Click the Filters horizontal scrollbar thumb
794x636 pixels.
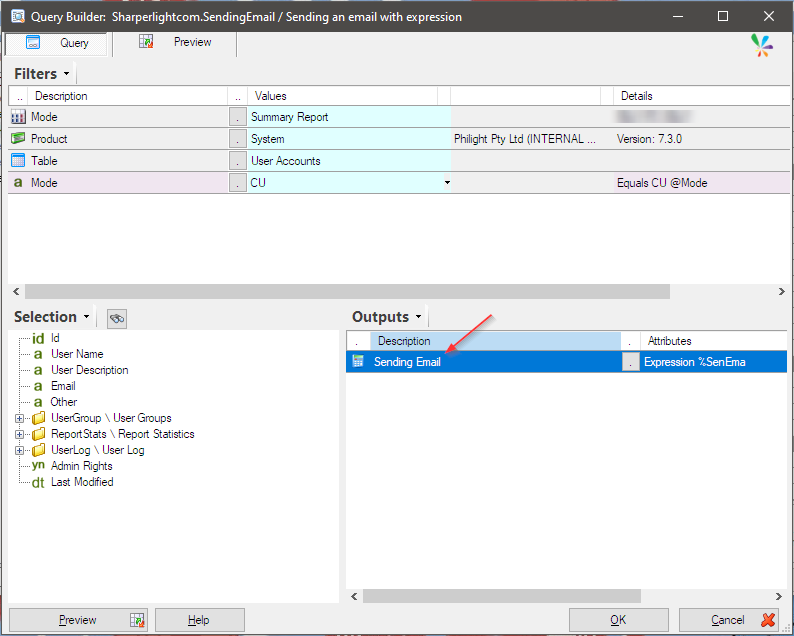point(347,291)
